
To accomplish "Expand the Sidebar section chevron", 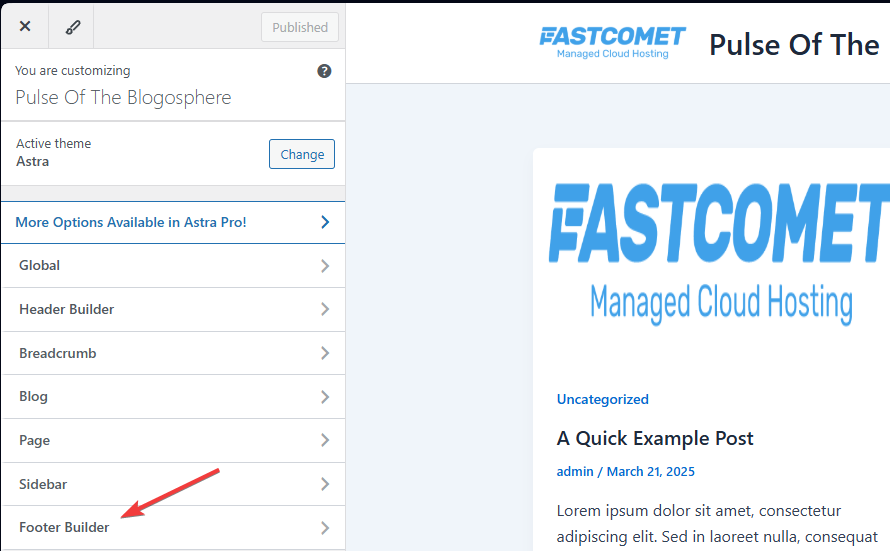I will [324, 484].
